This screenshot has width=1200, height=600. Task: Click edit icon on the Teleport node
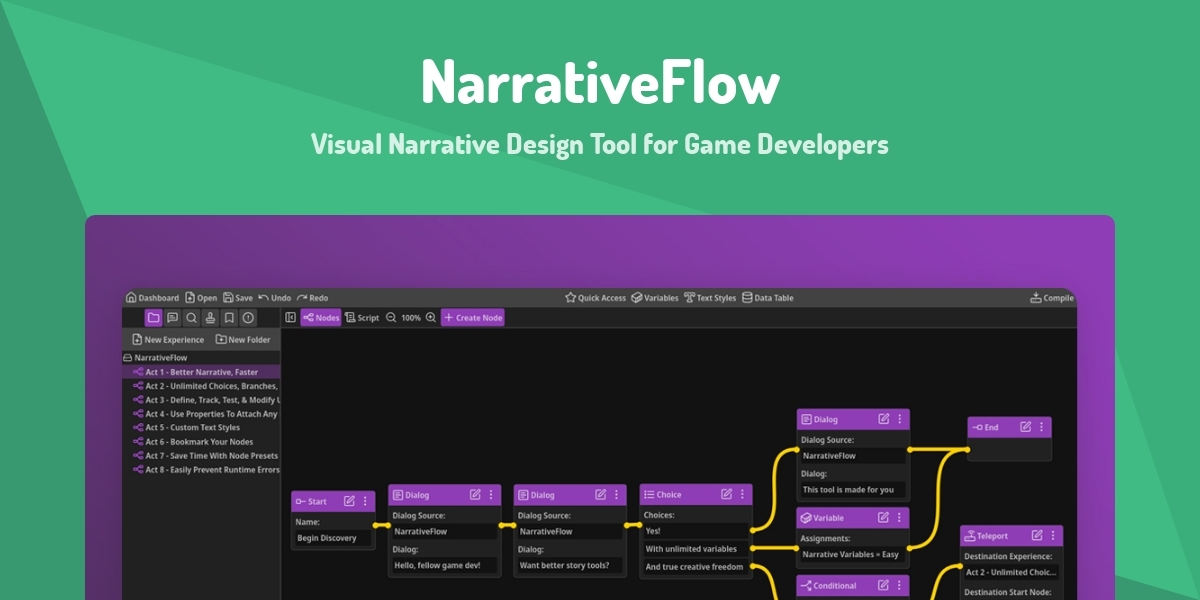[1037, 535]
